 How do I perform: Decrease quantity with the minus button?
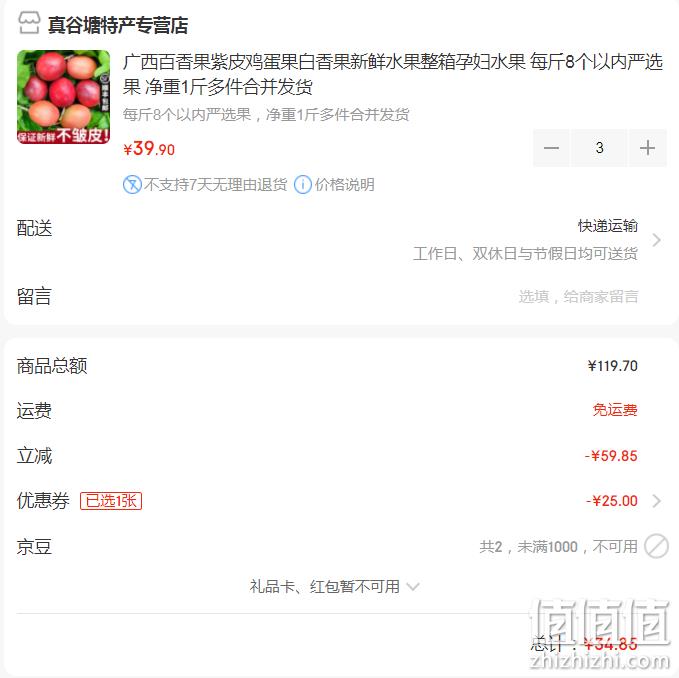point(551,148)
